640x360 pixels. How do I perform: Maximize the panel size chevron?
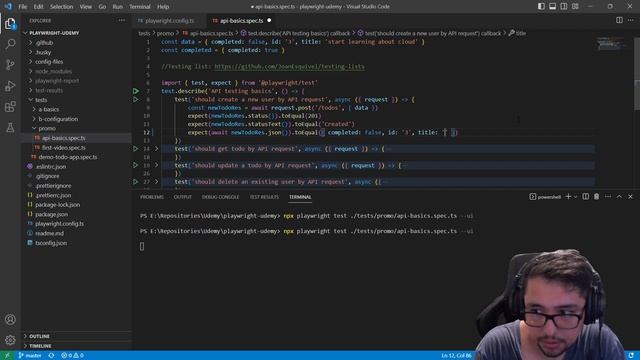pos(619,197)
